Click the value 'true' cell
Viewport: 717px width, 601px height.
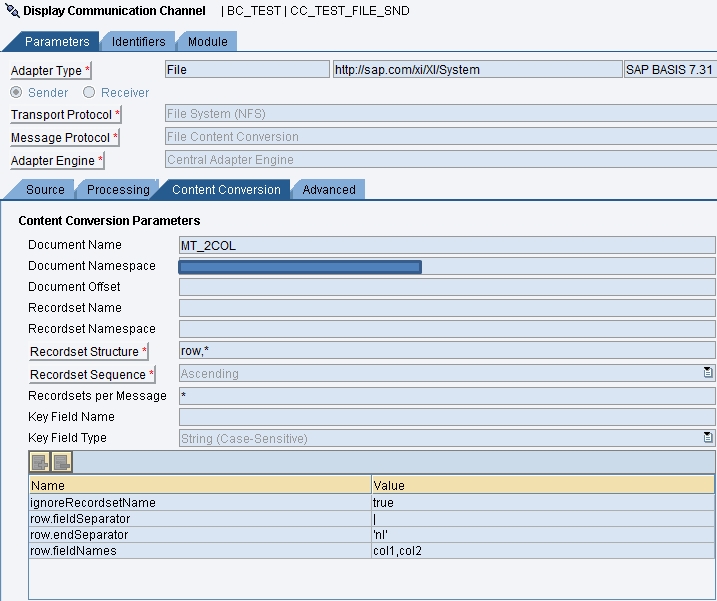(x=543, y=503)
